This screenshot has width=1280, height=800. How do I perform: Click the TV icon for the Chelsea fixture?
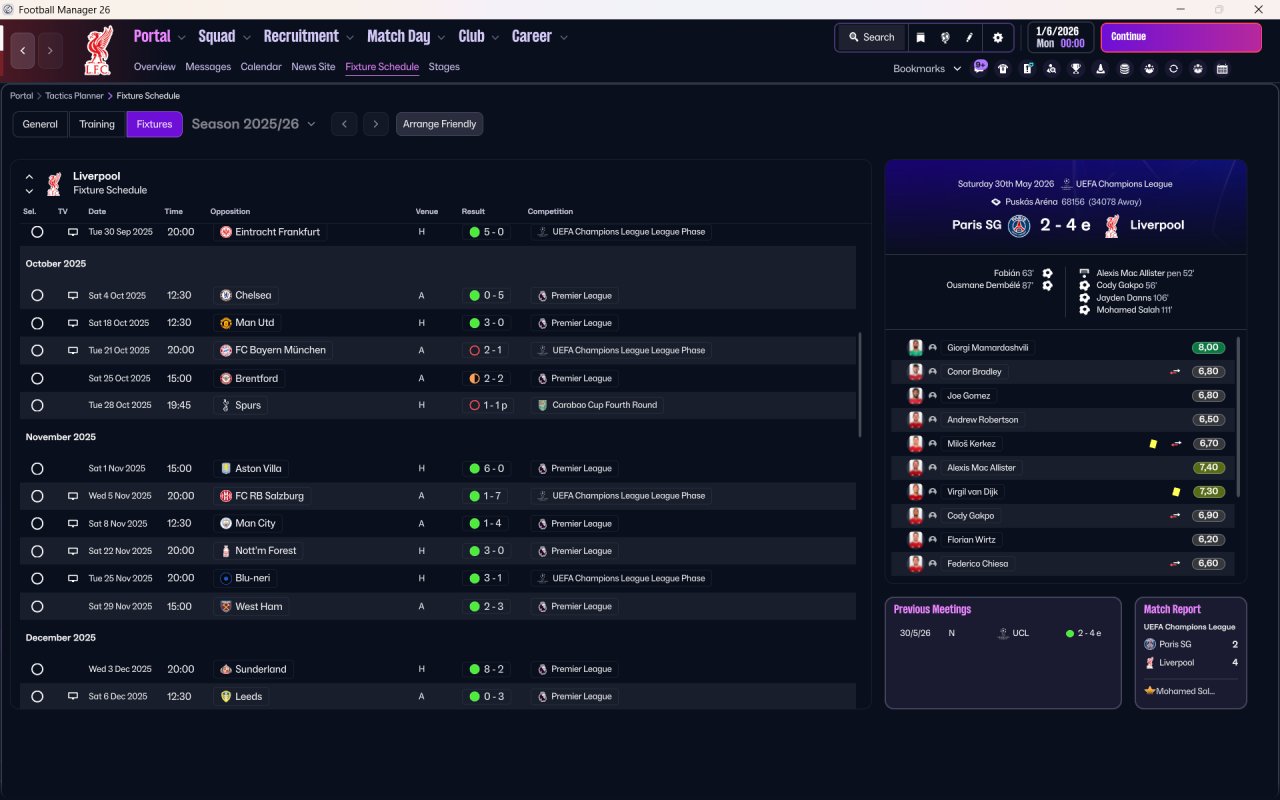[x=72, y=296]
